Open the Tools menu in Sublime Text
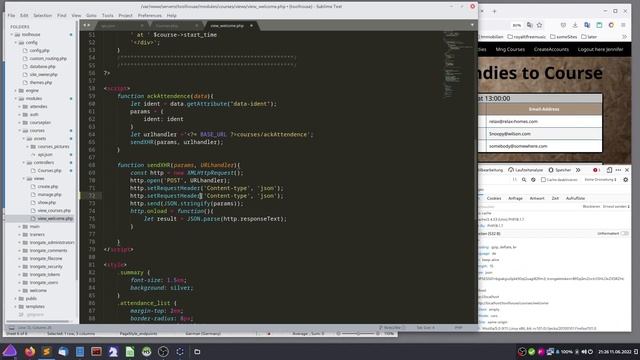Screen dimensions: 640x360 [108, 16]
